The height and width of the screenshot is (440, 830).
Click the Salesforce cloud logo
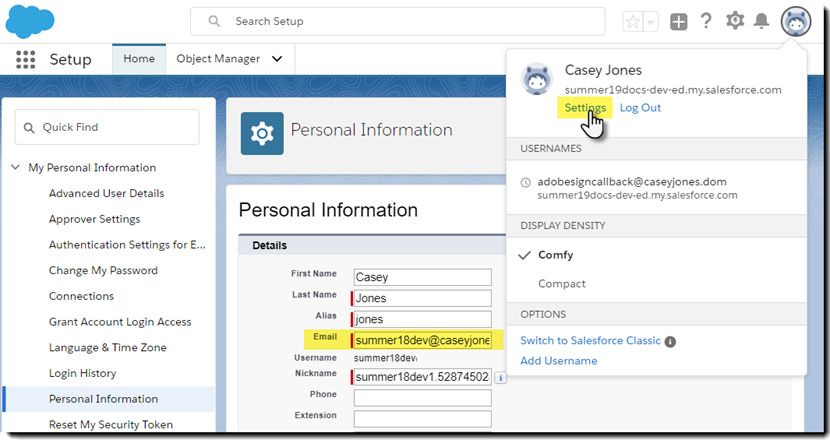click(30, 21)
